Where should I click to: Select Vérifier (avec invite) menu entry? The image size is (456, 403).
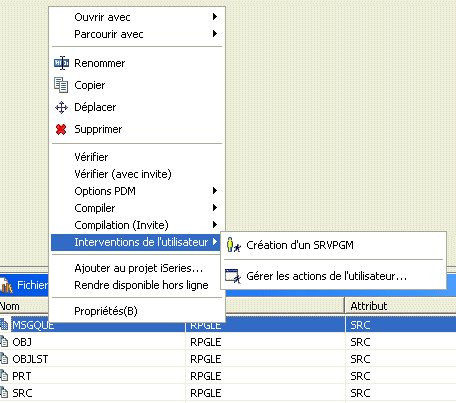click(123, 174)
